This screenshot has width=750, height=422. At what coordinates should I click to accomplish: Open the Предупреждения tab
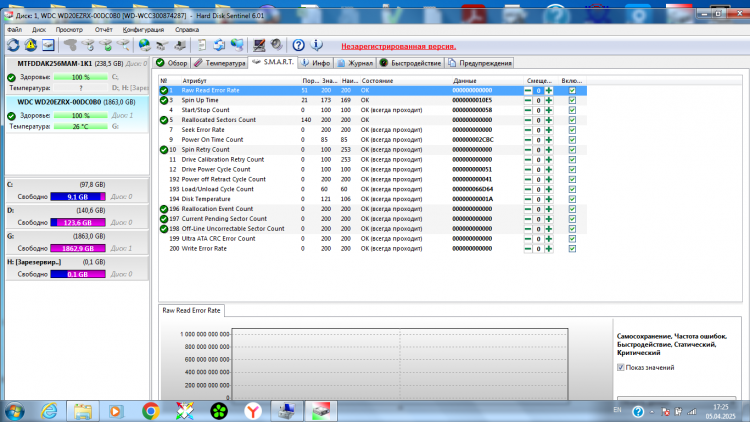coord(480,63)
